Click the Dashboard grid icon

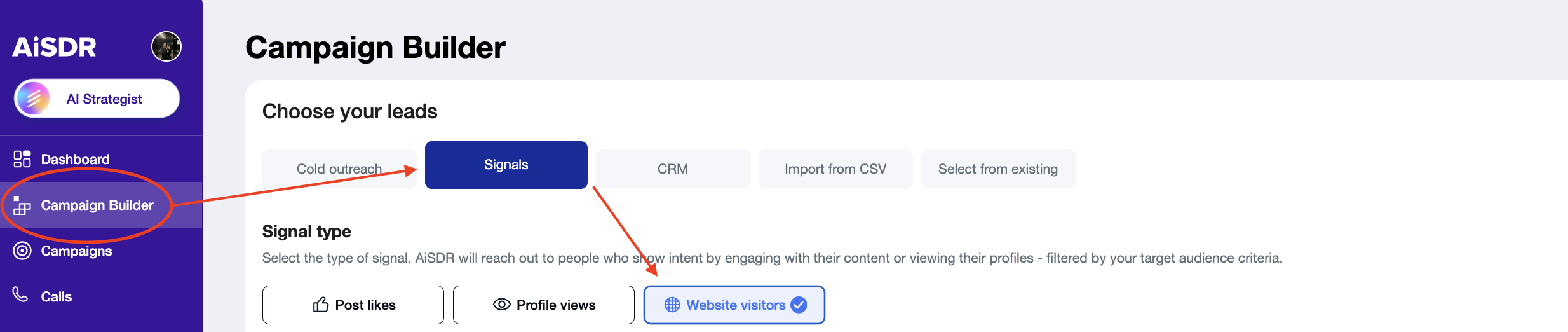coord(22,159)
